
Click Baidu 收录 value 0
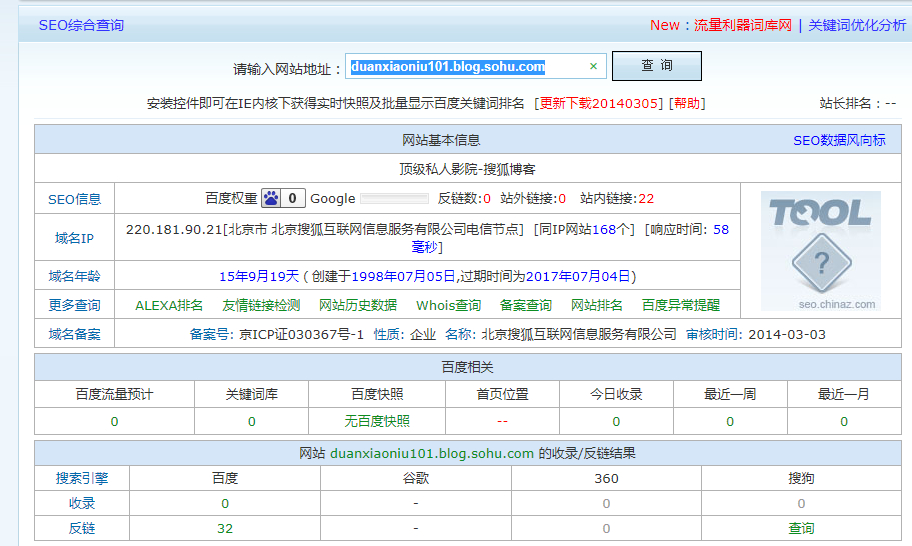pyautogui.click(x=225, y=504)
